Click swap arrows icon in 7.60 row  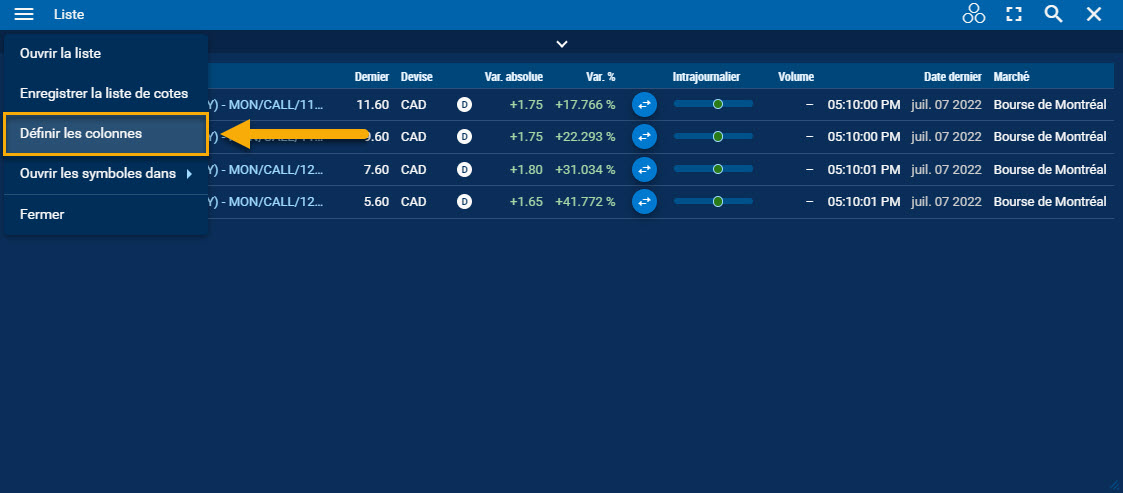[644, 170]
